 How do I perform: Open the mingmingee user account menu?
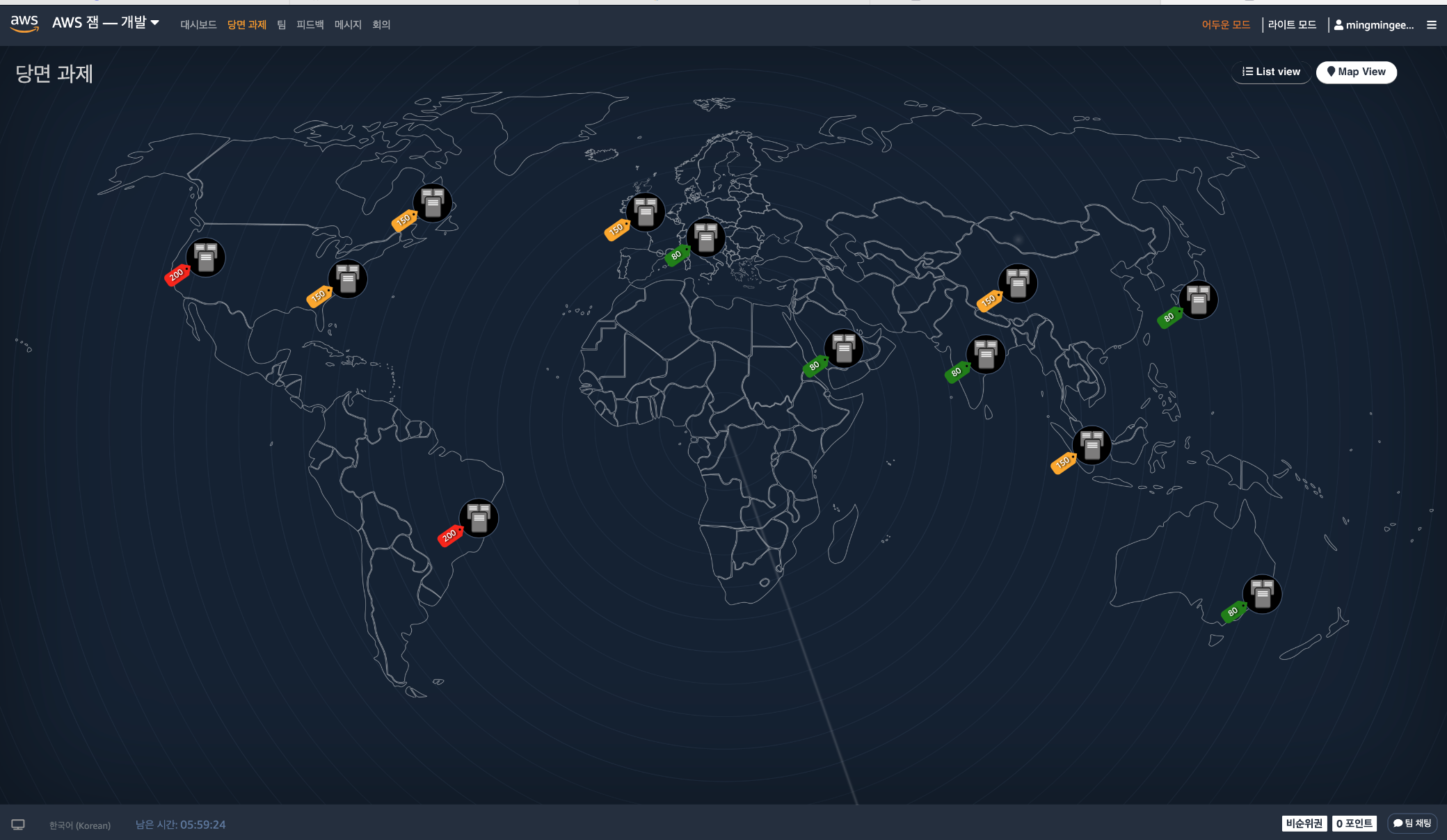[x=1374, y=25]
